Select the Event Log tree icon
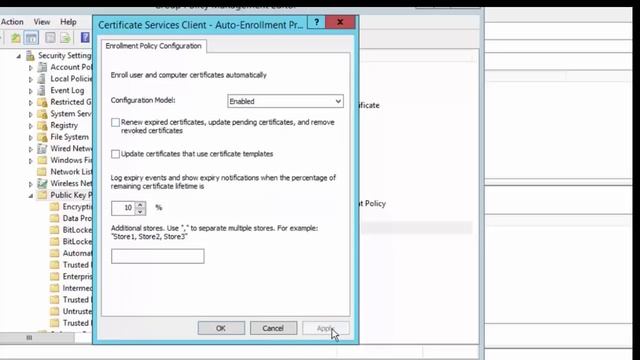Image resolution: width=640 pixels, height=360 pixels. (42, 91)
